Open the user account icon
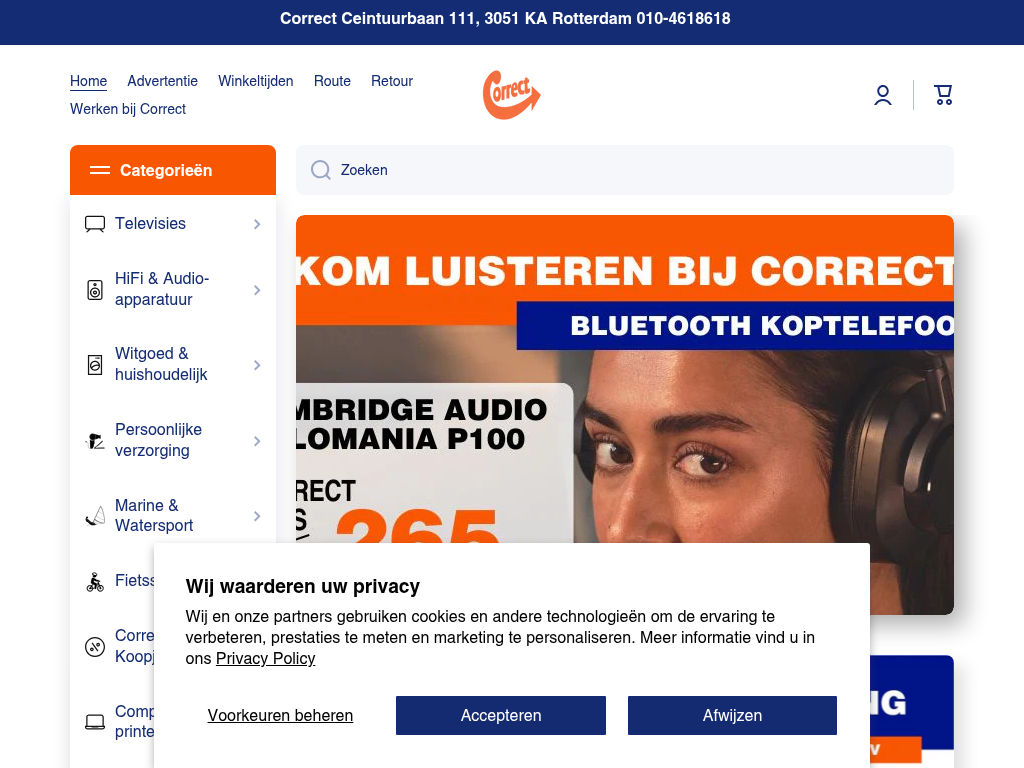The height and width of the screenshot is (768, 1024). click(x=883, y=95)
